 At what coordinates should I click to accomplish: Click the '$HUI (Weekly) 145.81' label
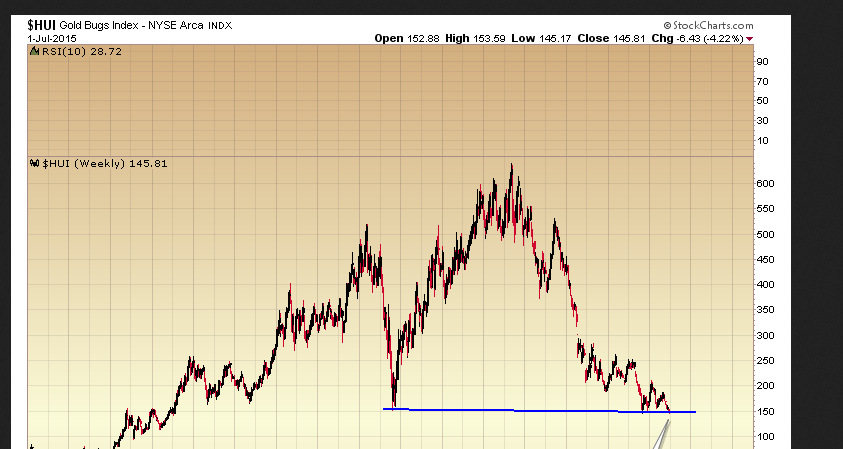pyautogui.click(x=105, y=163)
